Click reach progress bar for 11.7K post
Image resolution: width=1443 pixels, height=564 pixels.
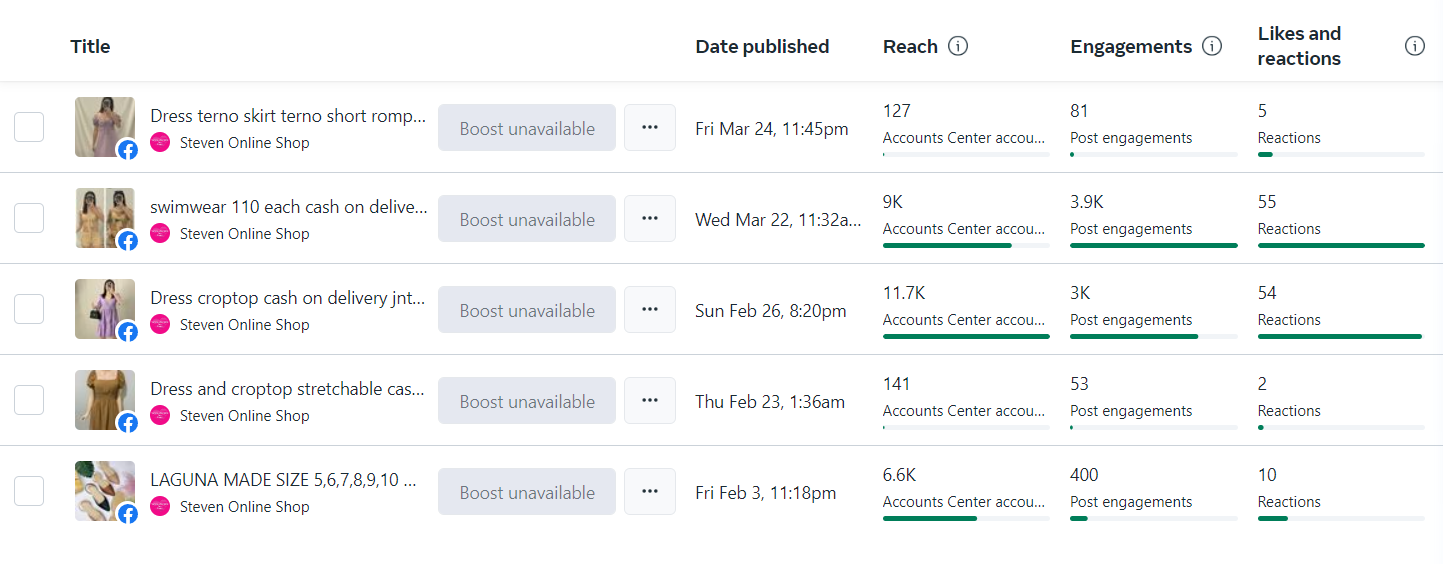tap(966, 336)
